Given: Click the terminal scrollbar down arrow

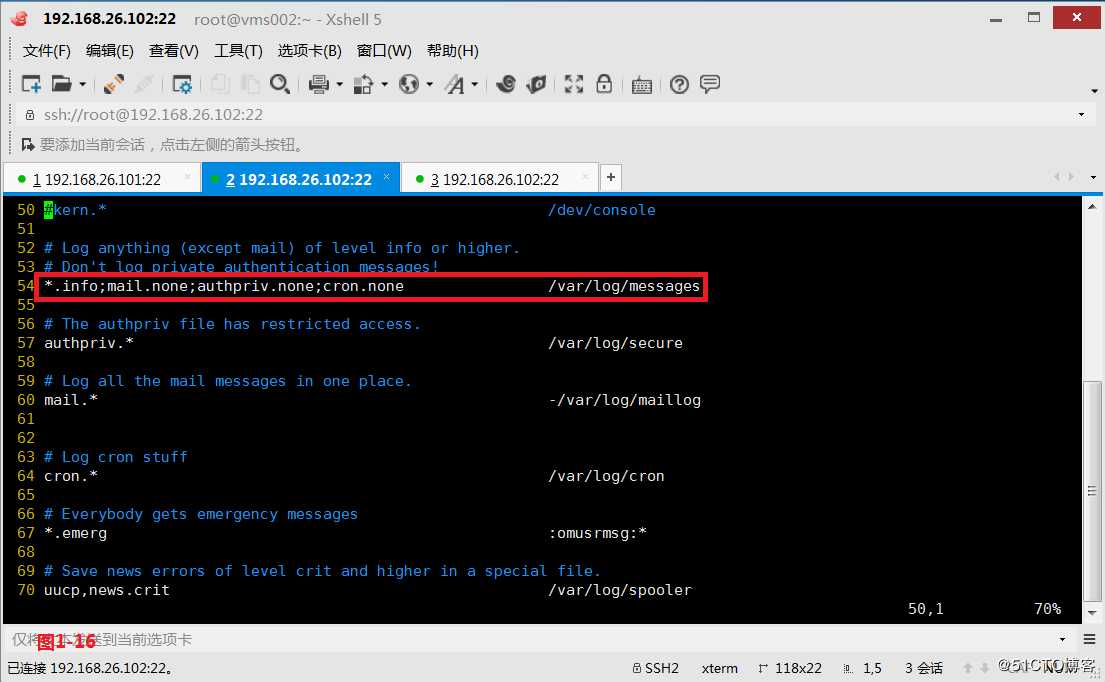Looking at the screenshot, I should (x=1092, y=613).
